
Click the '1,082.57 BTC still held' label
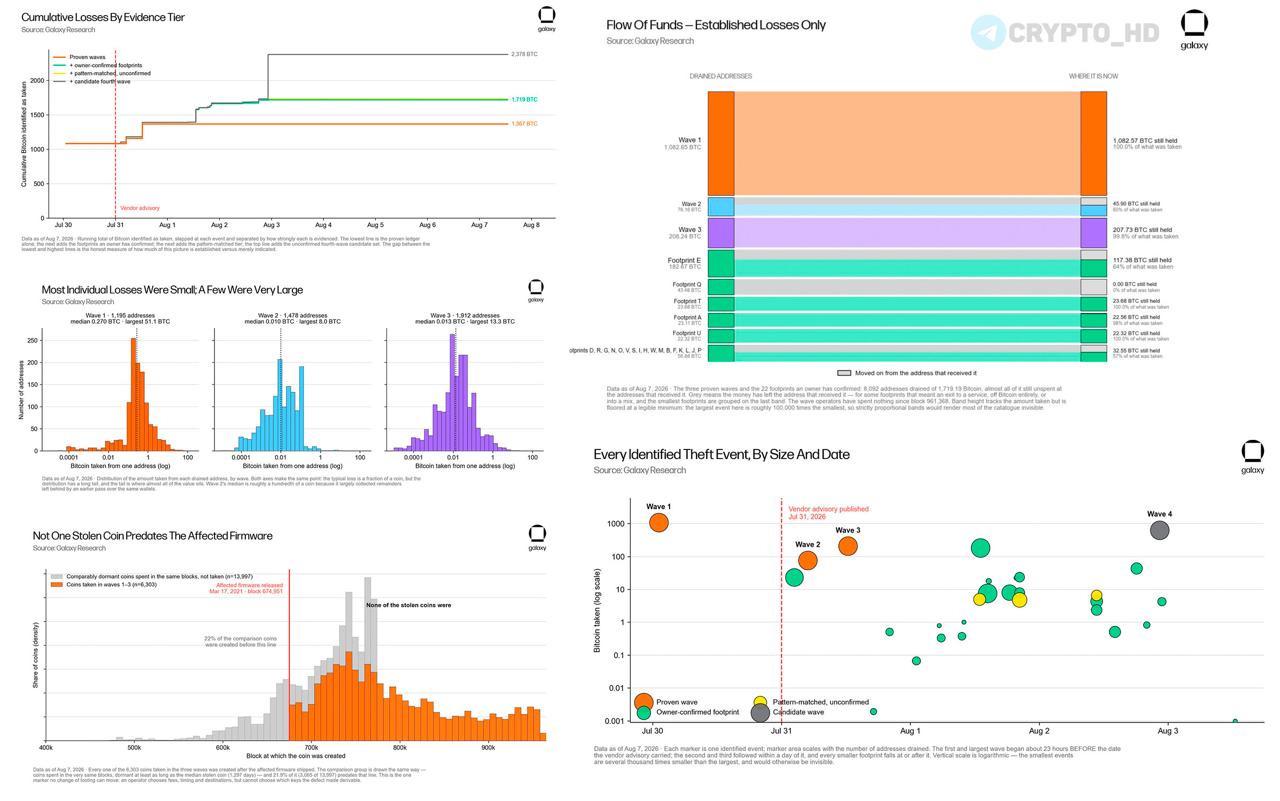[1146, 141]
